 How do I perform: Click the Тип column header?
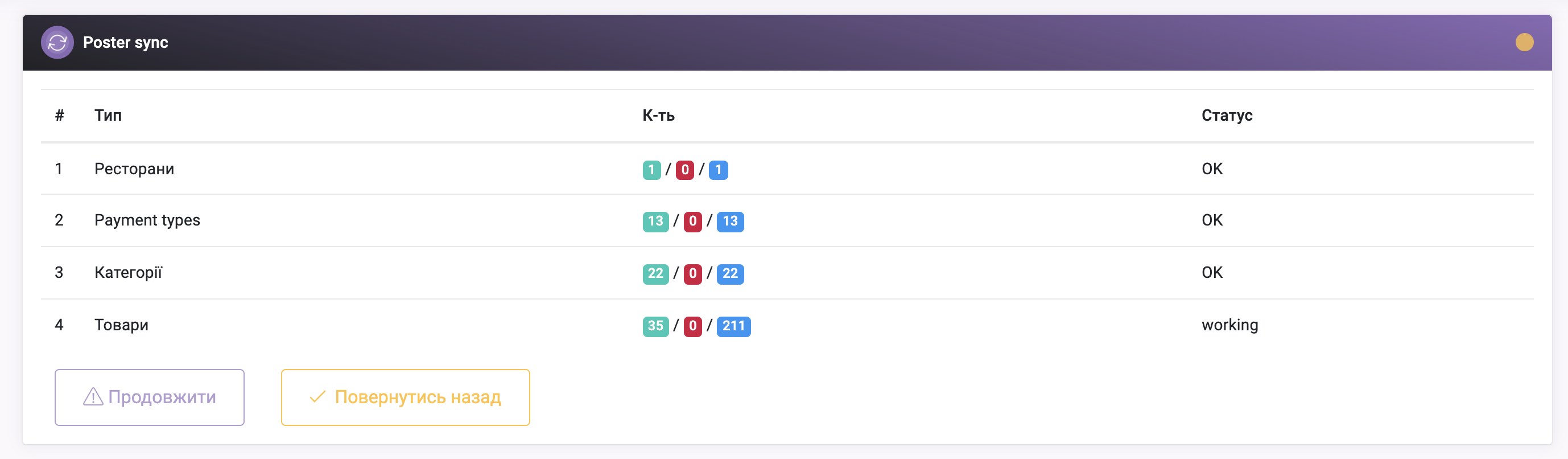pyautogui.click(x=108, y=115)
